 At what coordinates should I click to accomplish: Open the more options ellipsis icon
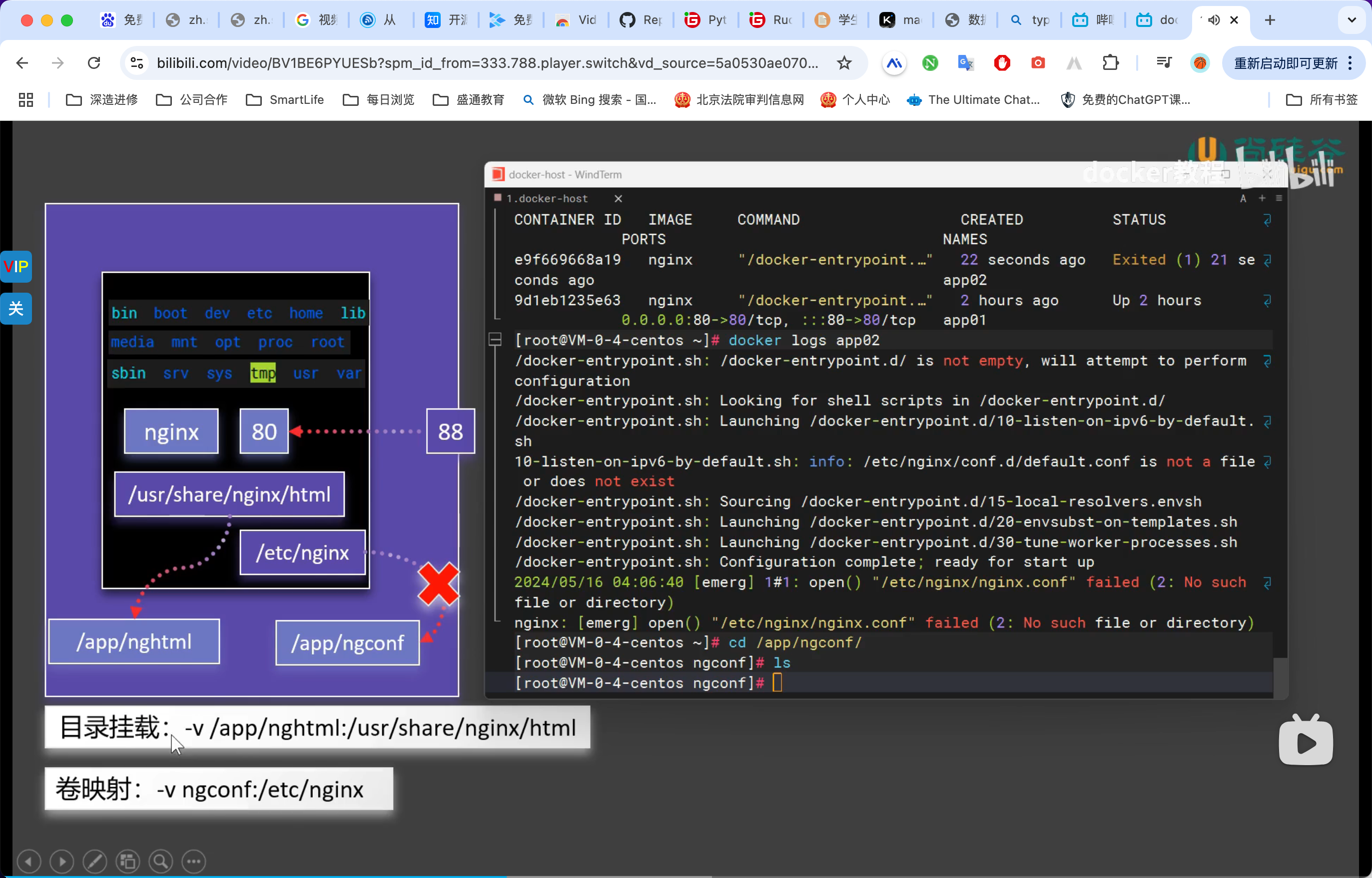194,861
